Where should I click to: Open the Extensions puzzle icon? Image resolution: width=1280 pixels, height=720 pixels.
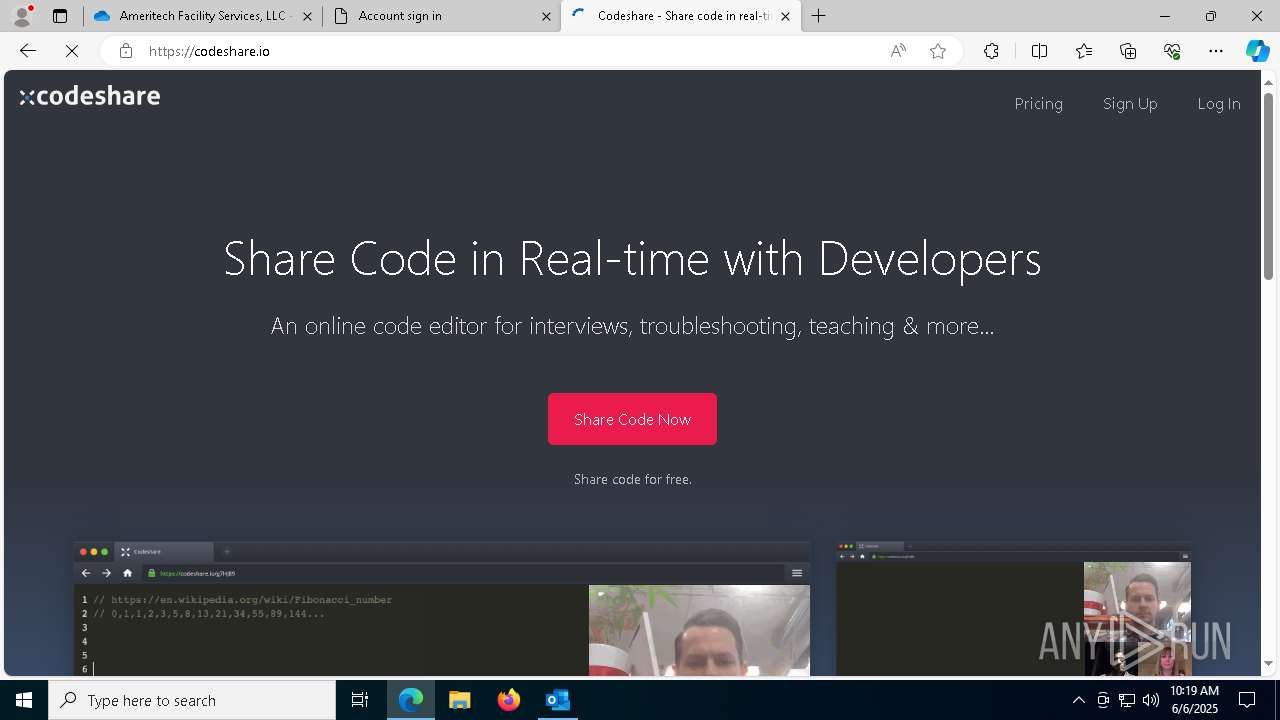pos(991,51)
